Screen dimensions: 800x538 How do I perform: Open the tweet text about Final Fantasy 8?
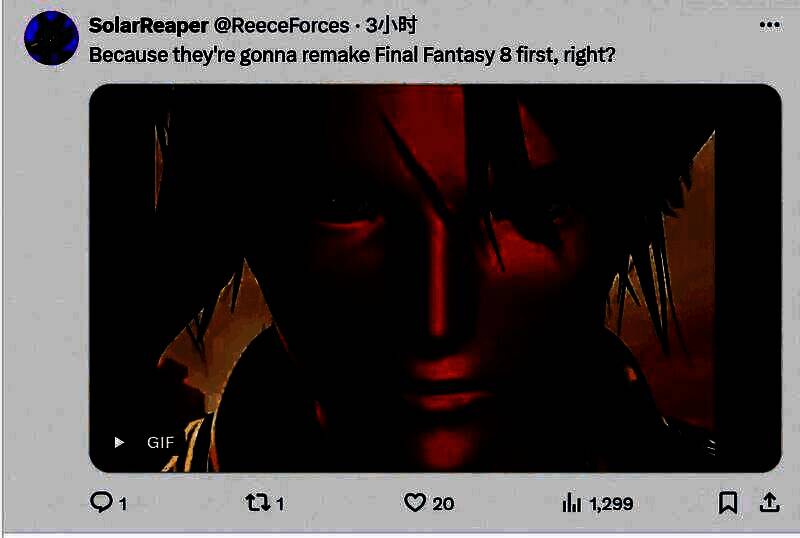point(352,55)
